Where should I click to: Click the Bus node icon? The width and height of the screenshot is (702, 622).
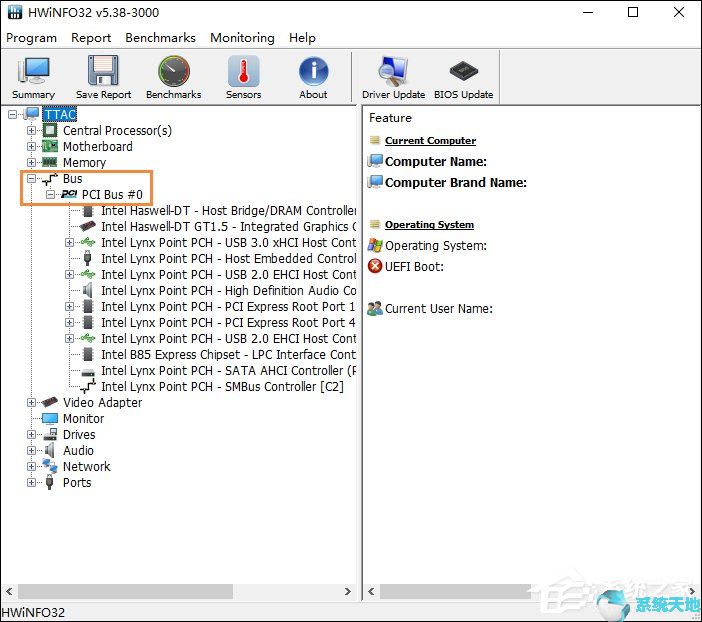[50, 178]
